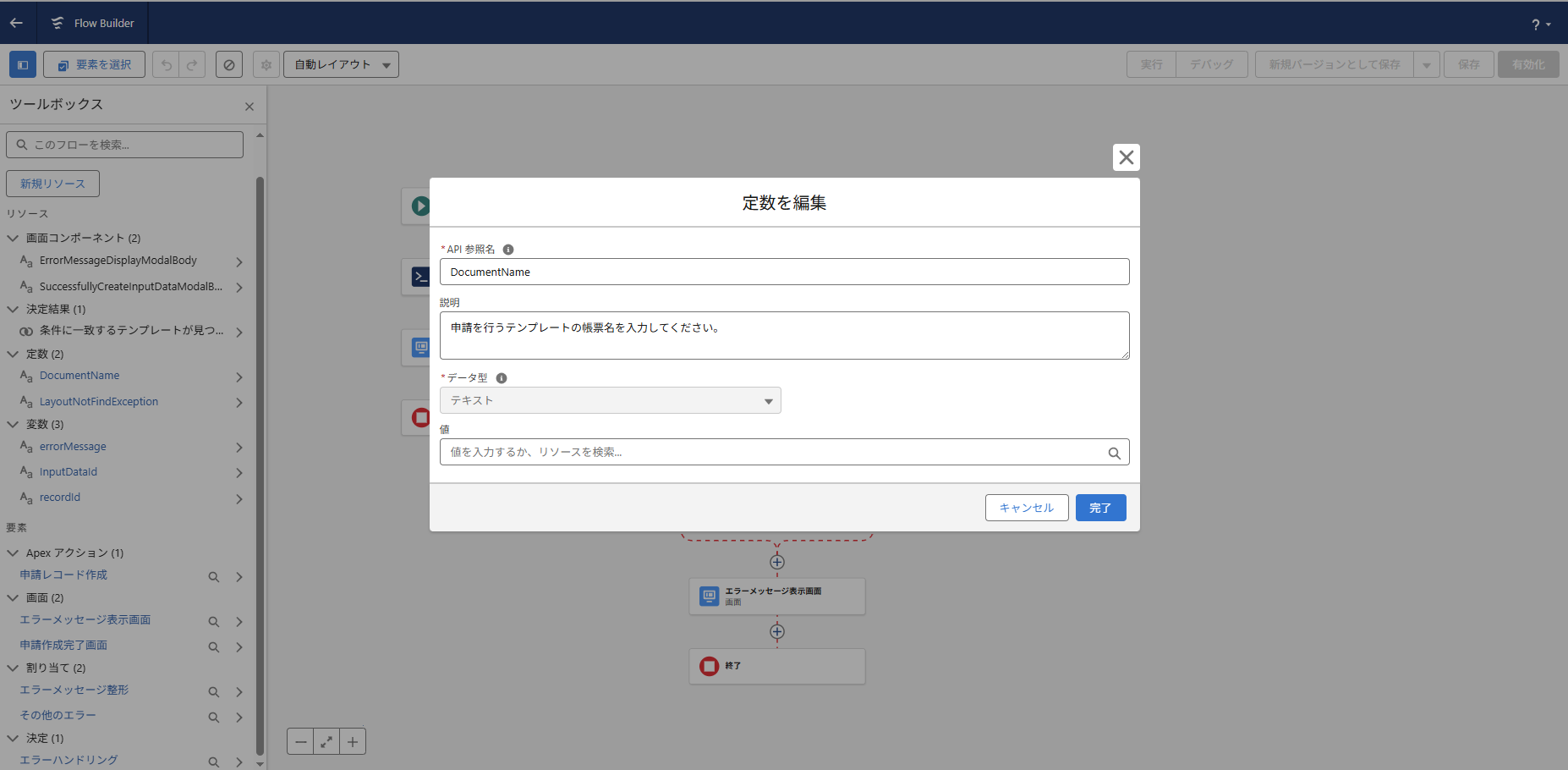Open the flow settings gear icon
The width and height of the screenshot is (1568, 770).
coord(266,64)
